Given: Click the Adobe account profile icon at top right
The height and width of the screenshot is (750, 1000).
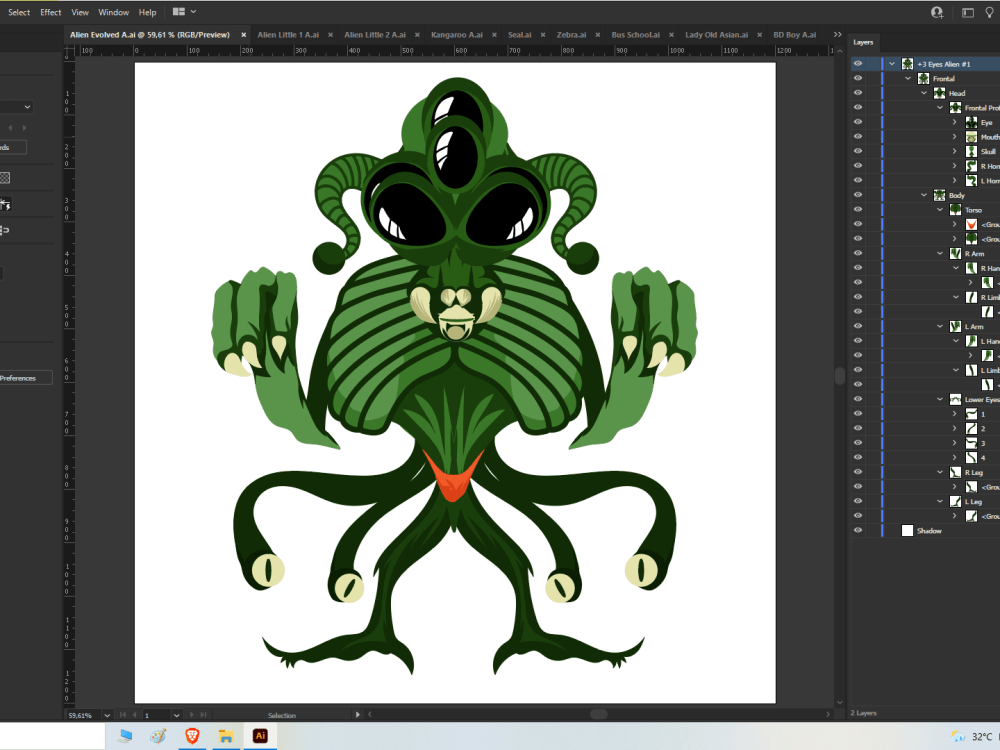Looking at the screenshot, I should [936, 12].
